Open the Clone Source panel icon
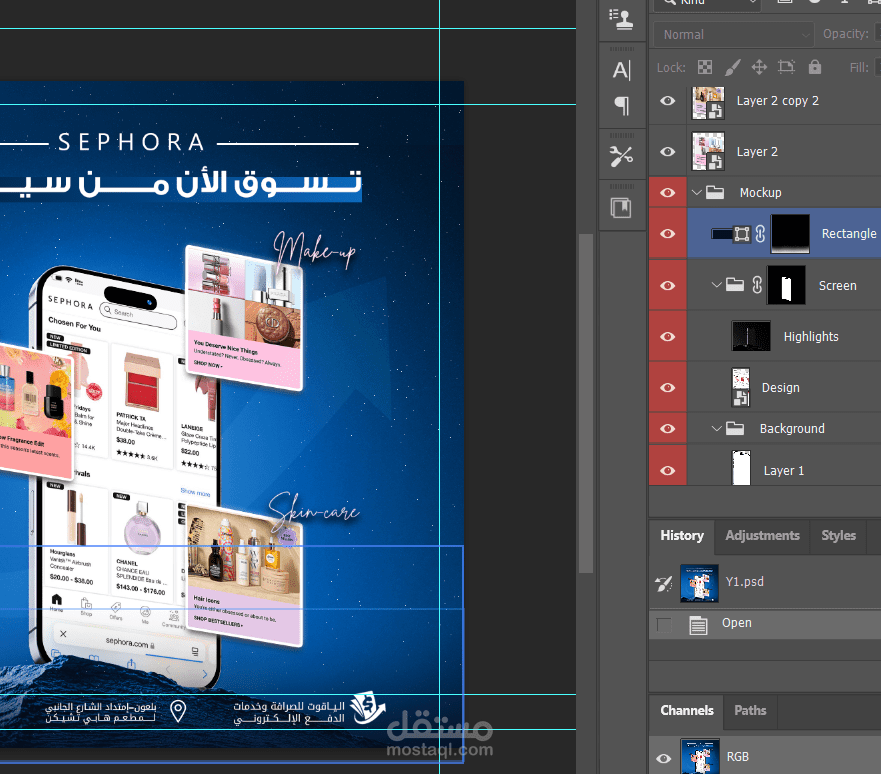This screenshot has width=881, height=774. [x=621, y=19]
